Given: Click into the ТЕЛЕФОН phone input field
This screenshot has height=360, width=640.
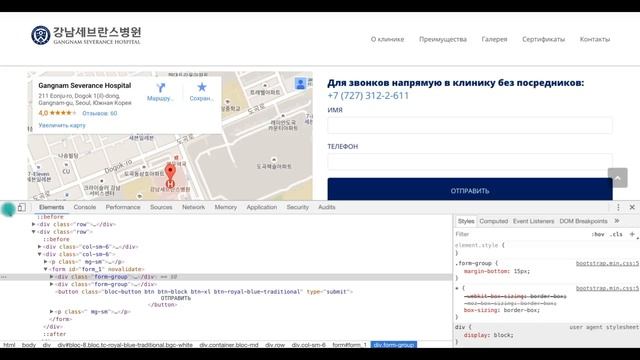Looking at the screenshot, I should point(470,162).
